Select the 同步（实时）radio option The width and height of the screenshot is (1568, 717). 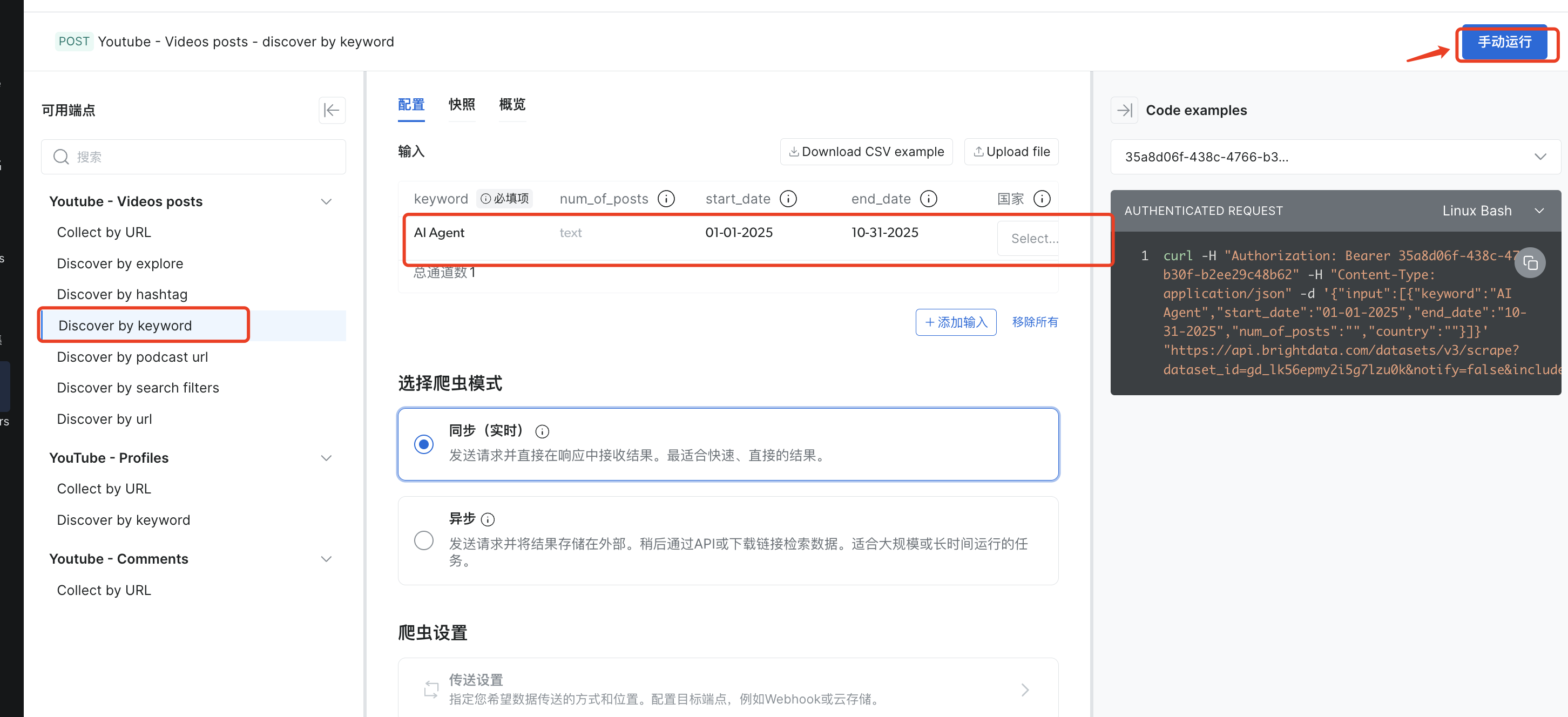424,444
